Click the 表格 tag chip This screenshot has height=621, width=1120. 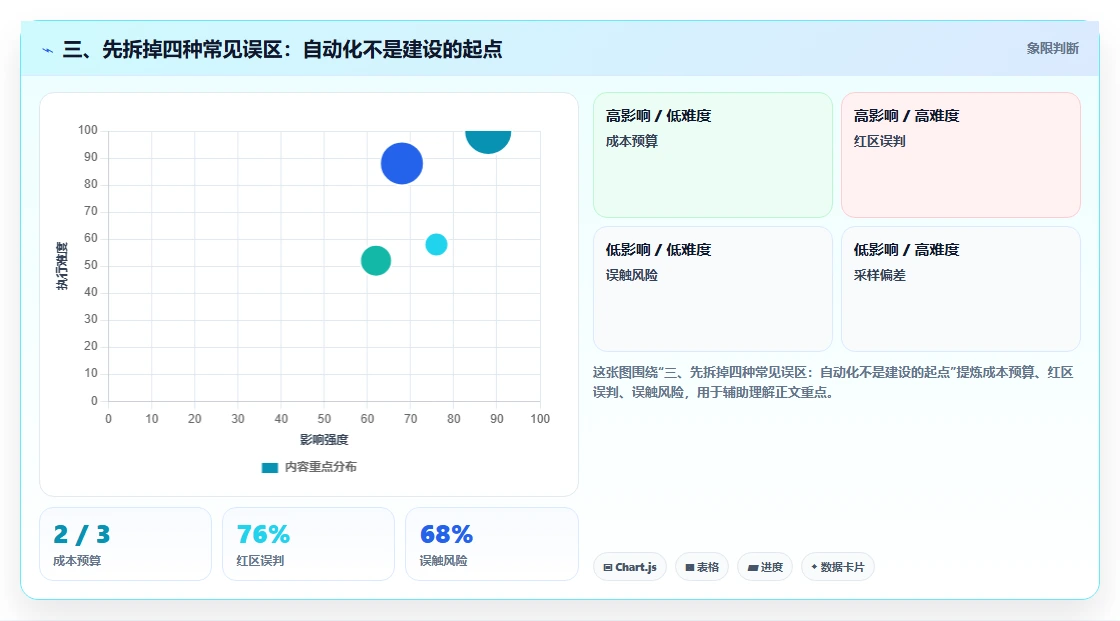(702, 567)
